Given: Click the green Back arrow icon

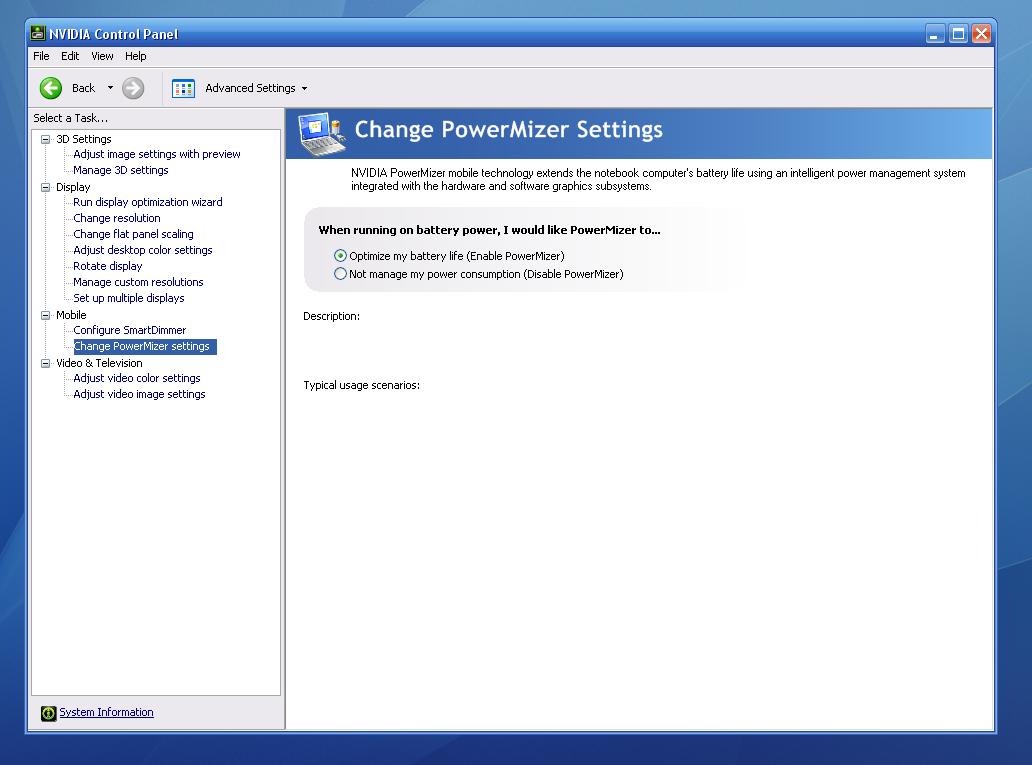Looking at the screenshot, I should click(x=51, y=88).
